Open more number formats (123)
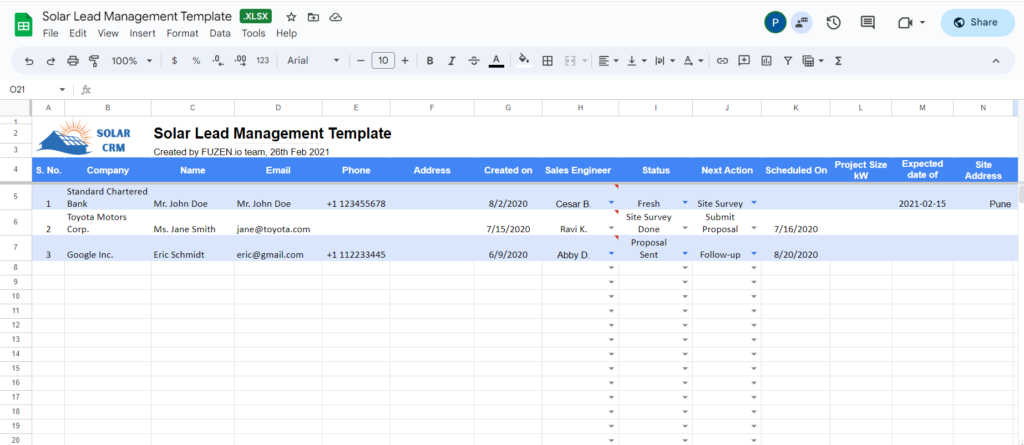The image size is (1024, 445). (x=263, y=61)
